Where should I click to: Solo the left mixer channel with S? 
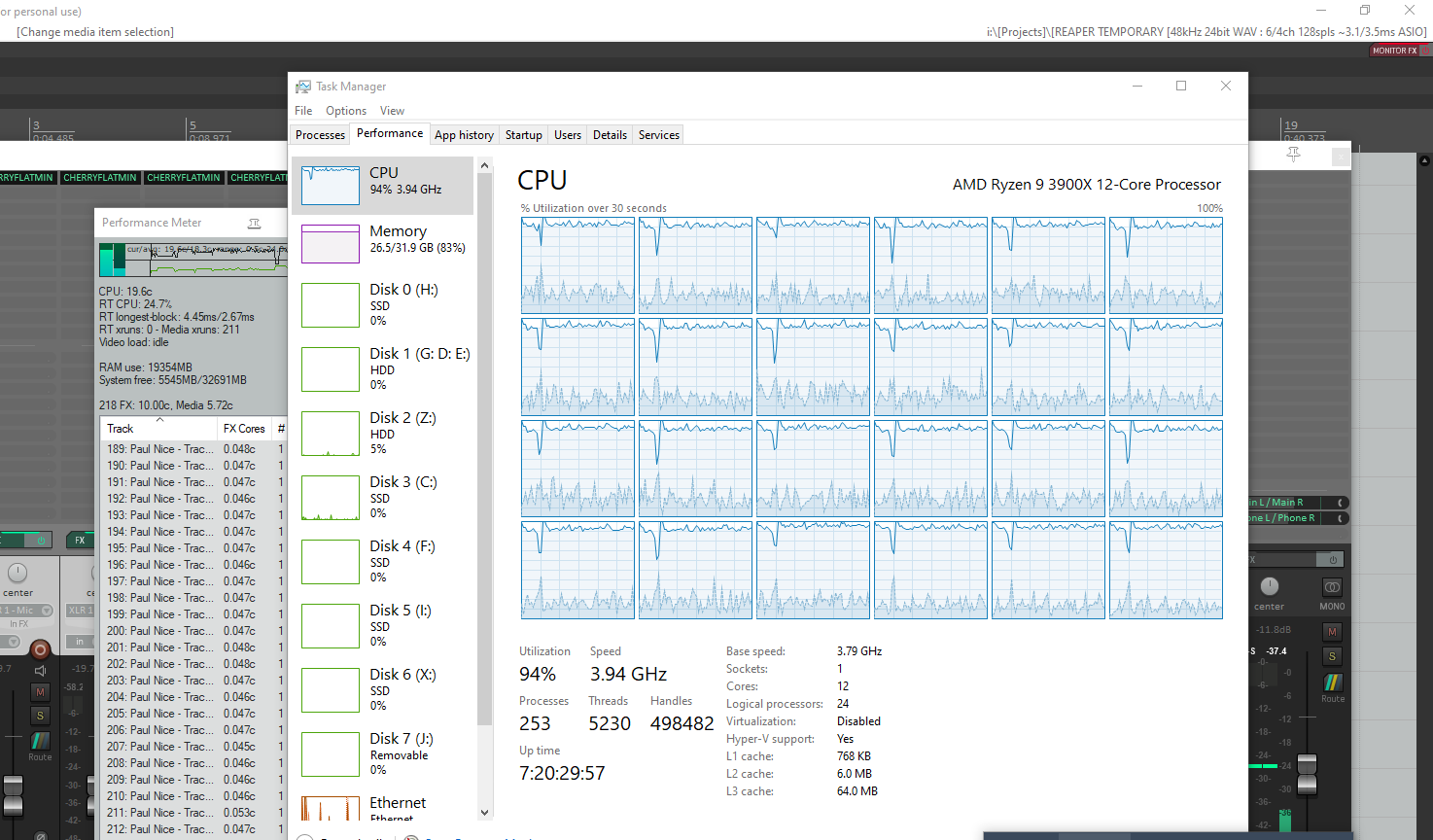tap(40, 716)
